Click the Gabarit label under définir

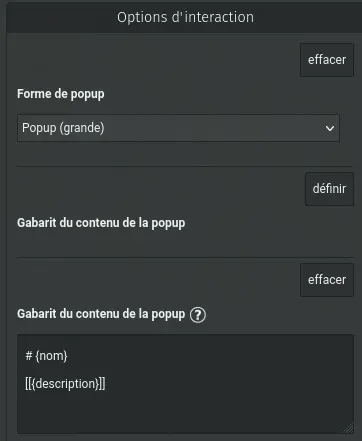pos(101,223)
